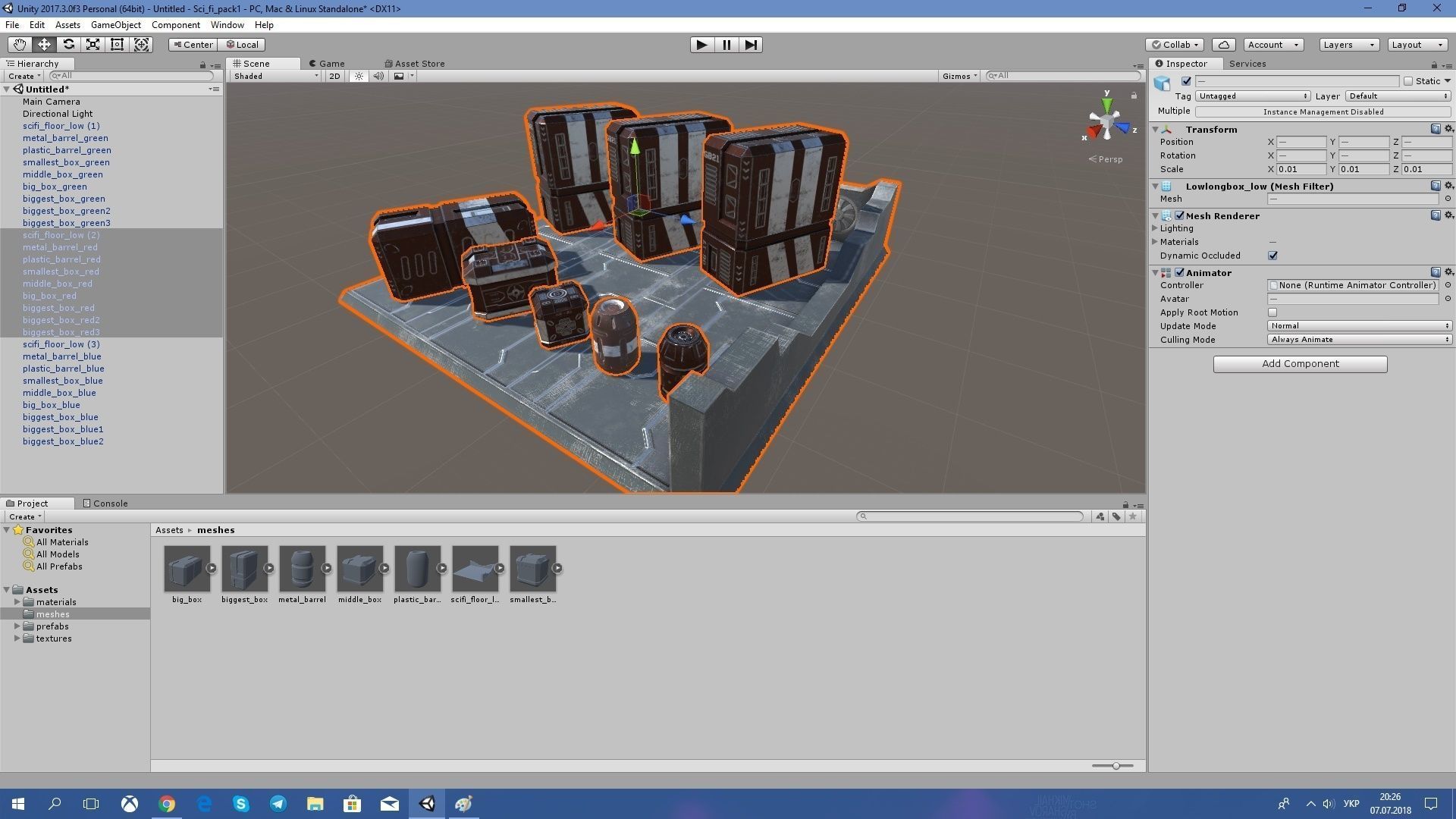The image size is (1456, 819).
Task: Open scene effects image icon
Action: (x=399, y=76)
